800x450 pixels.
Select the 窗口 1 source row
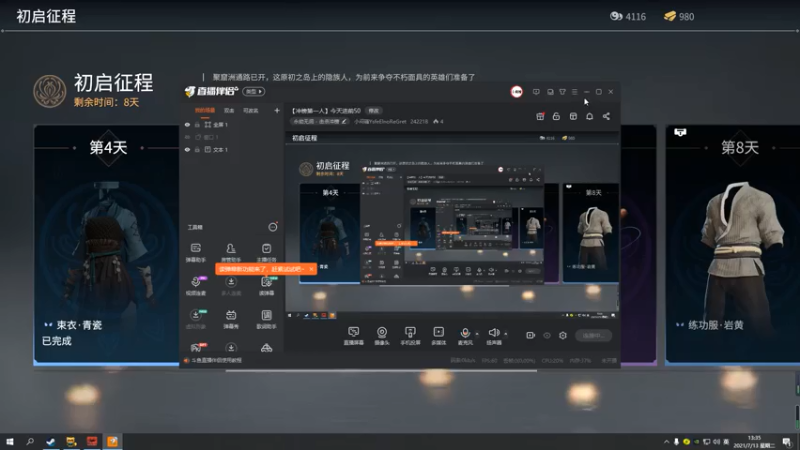(232, 137)
